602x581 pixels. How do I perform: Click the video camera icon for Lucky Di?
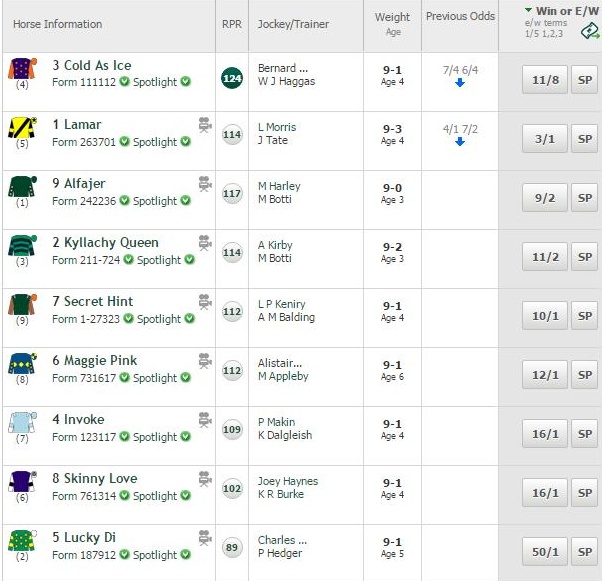205,538
